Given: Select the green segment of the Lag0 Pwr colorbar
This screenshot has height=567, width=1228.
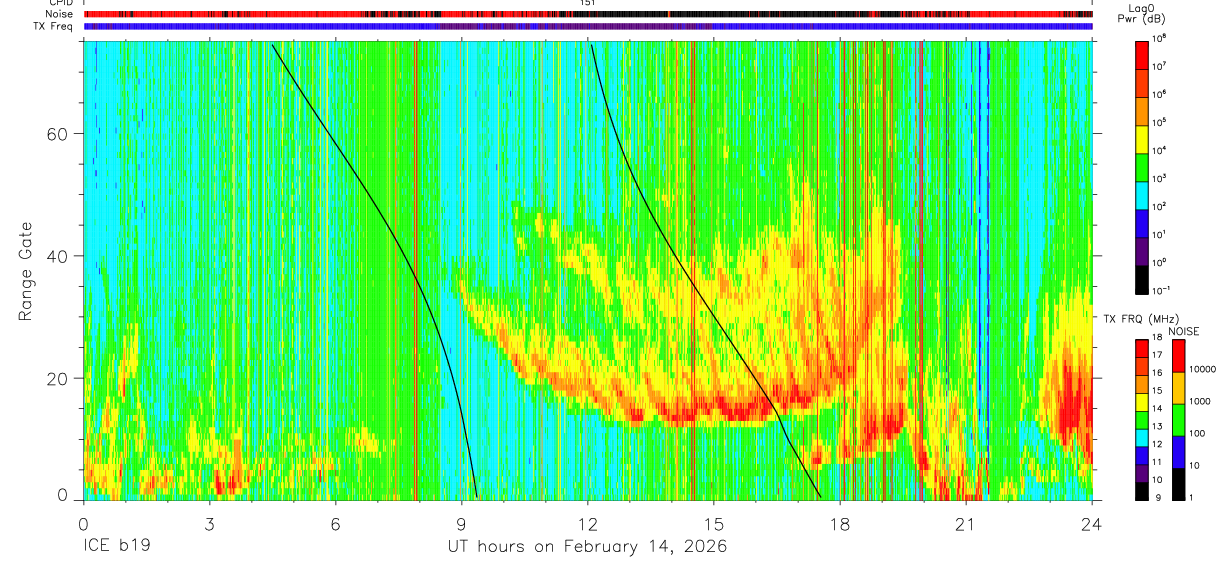Looking at the screenshot, I should (x=1142, y=166).
